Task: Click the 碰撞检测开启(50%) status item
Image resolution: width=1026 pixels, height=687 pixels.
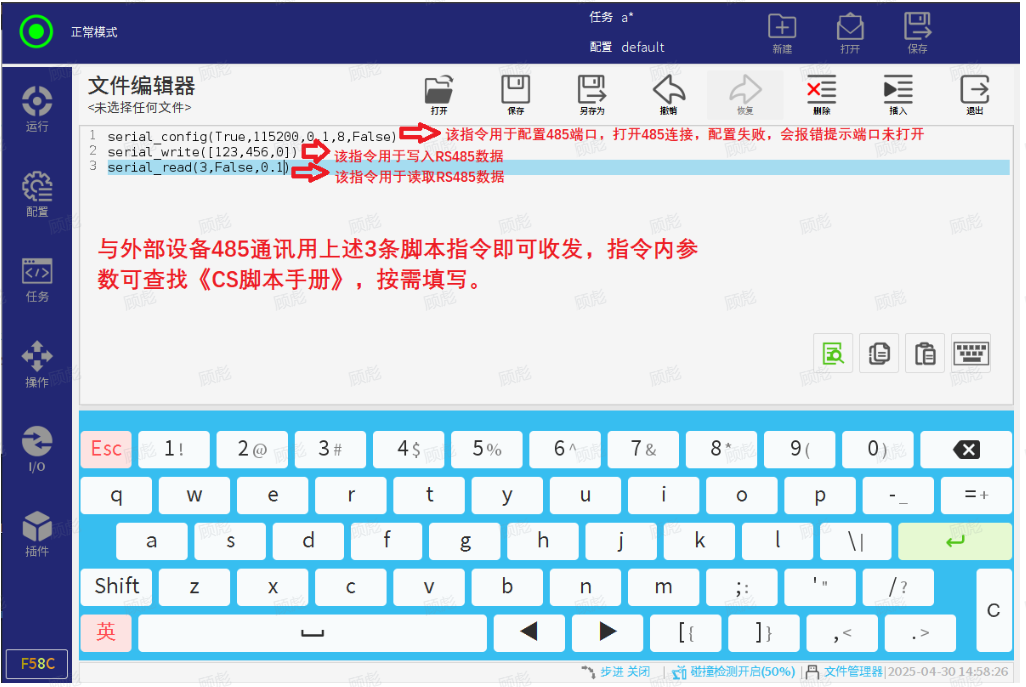Action: pos(735,672)
